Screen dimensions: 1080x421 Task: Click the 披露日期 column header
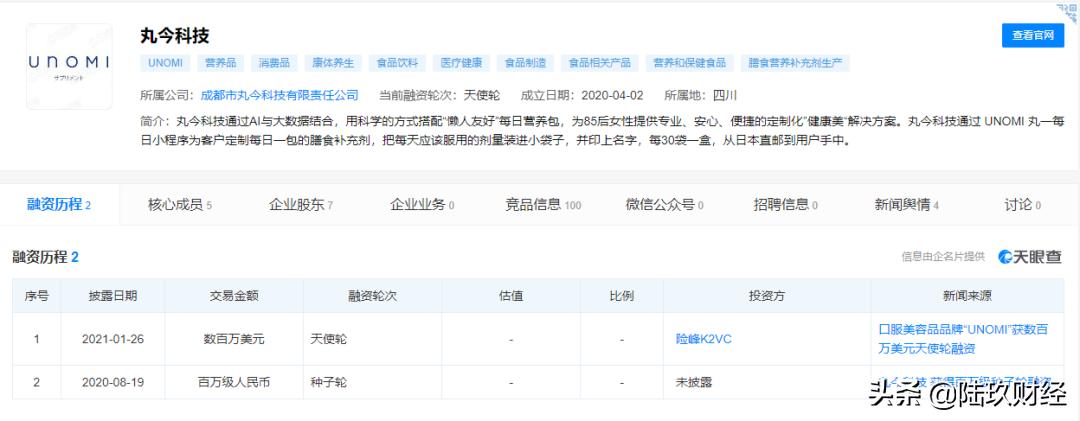[x=113, y=296]
